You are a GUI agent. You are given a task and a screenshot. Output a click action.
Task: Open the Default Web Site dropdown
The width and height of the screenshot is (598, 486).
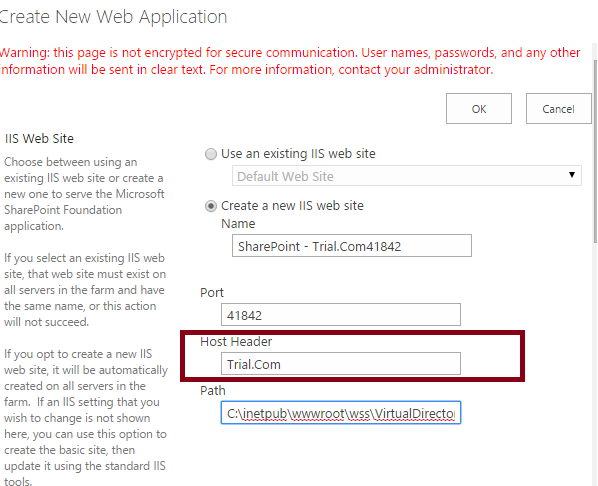tap(407, 176)
